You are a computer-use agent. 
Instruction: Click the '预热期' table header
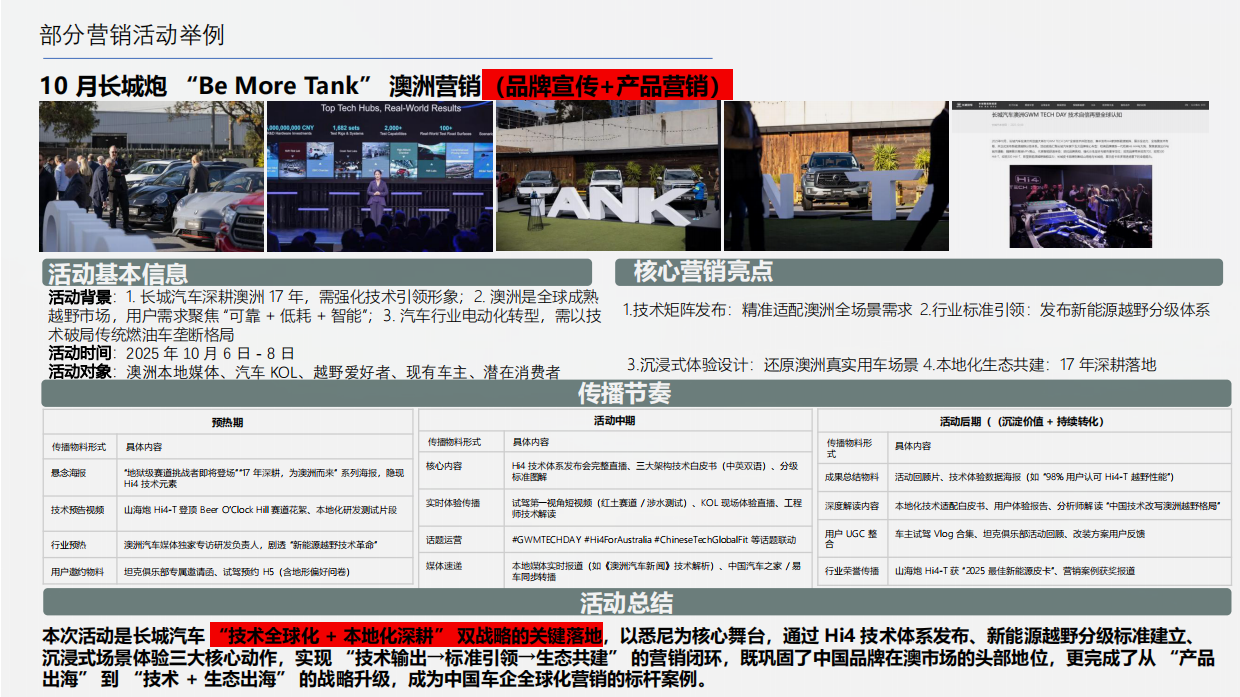228,422
